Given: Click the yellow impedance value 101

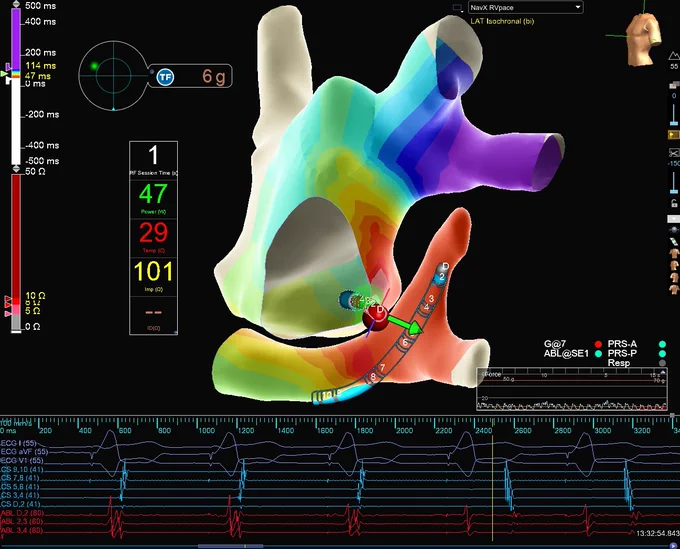Looking at the screenshot, I should (154, 271).
